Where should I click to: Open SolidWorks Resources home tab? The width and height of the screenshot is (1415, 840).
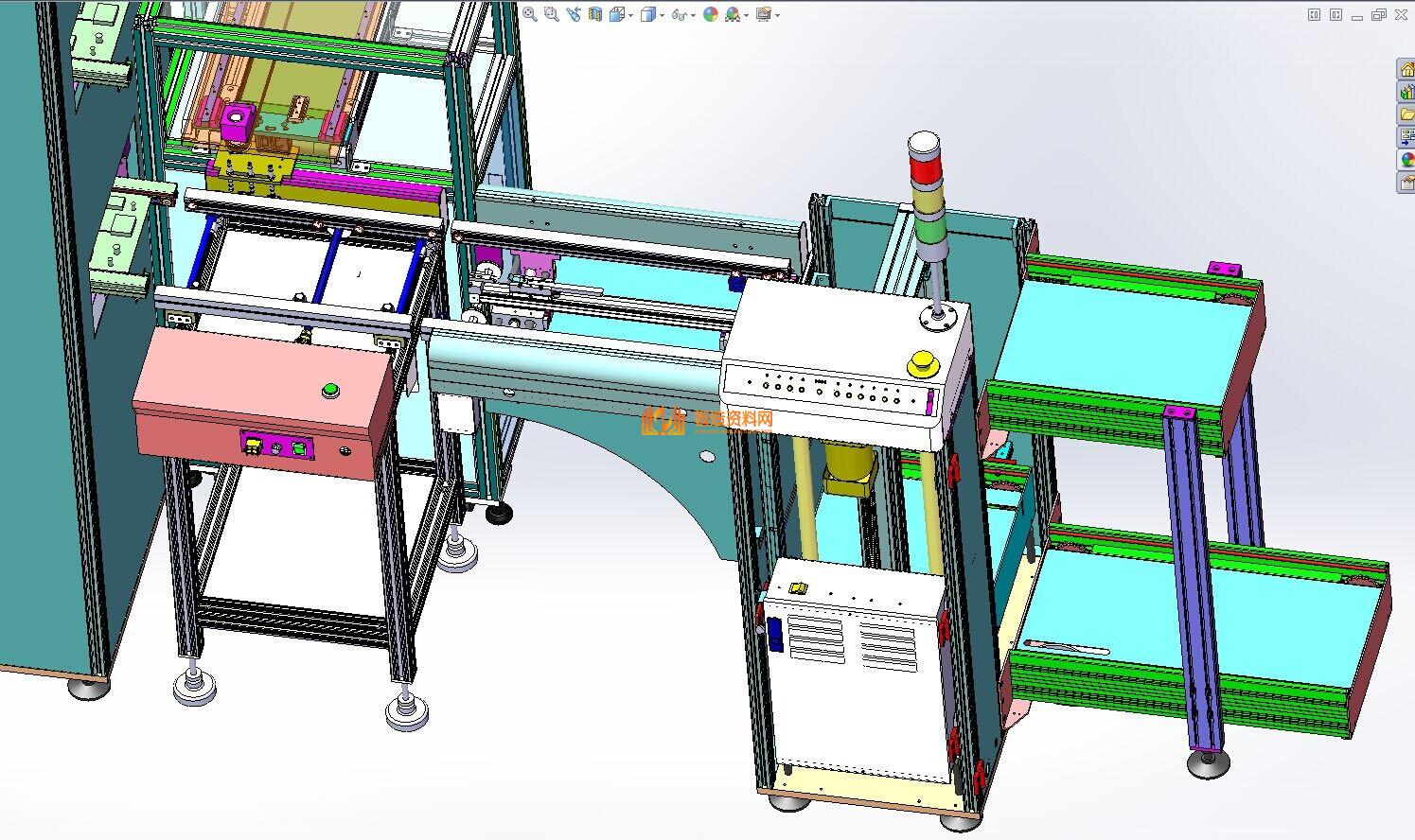coord(1407,69)
